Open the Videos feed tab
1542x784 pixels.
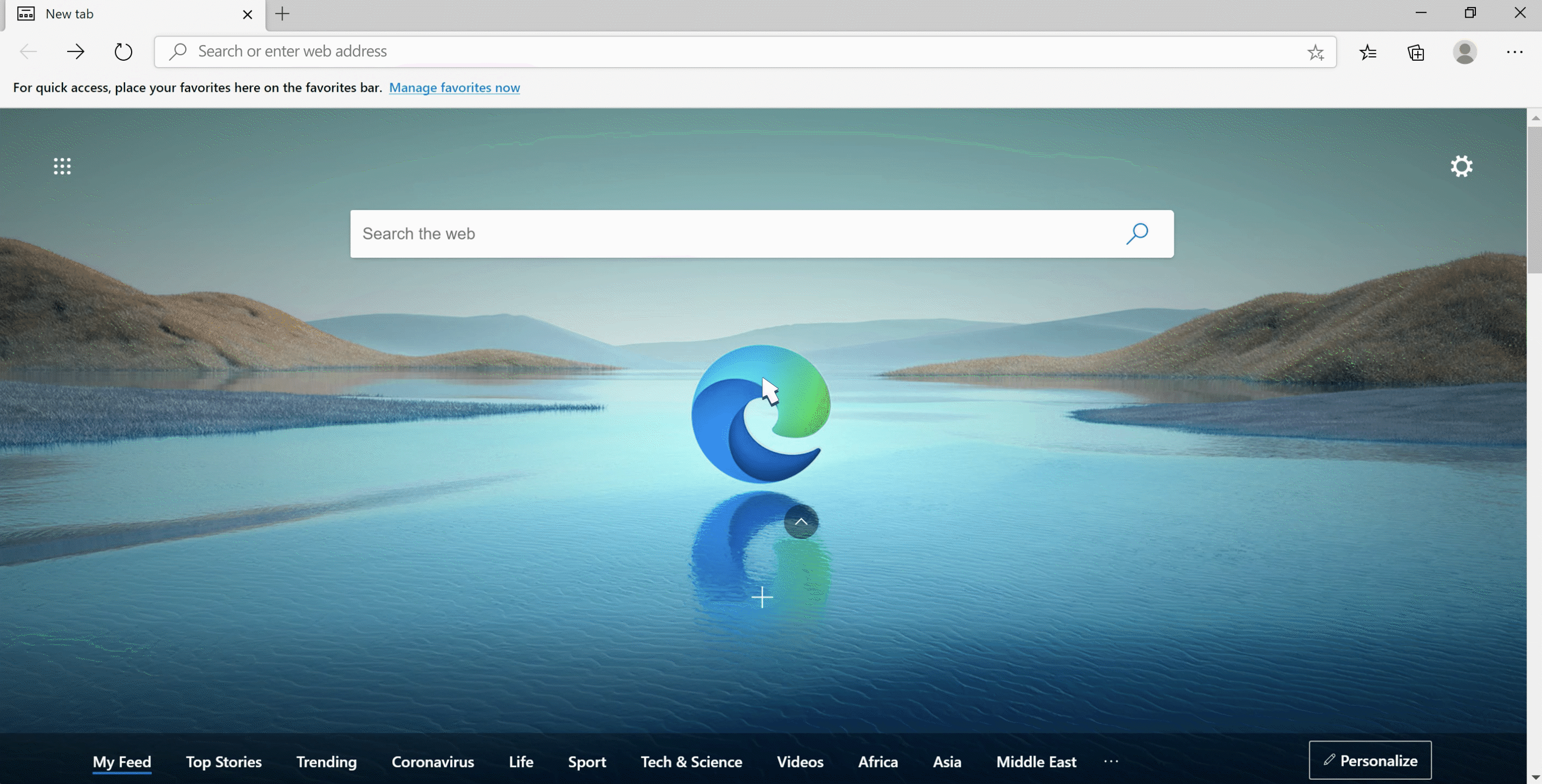point(799,762)
